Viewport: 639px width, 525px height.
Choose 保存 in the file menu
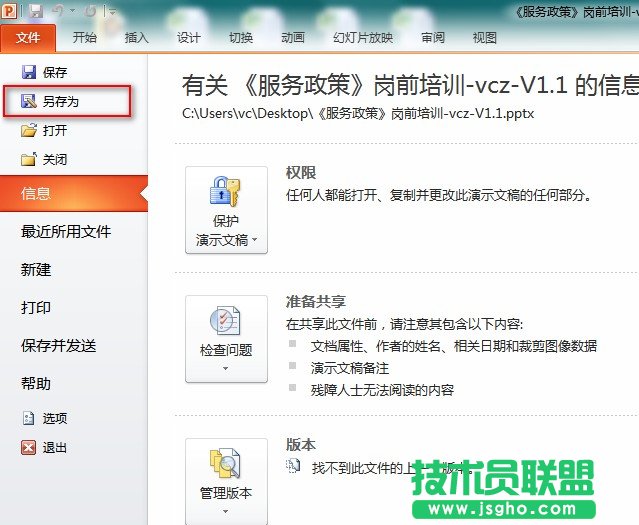(x=55, y=72)
